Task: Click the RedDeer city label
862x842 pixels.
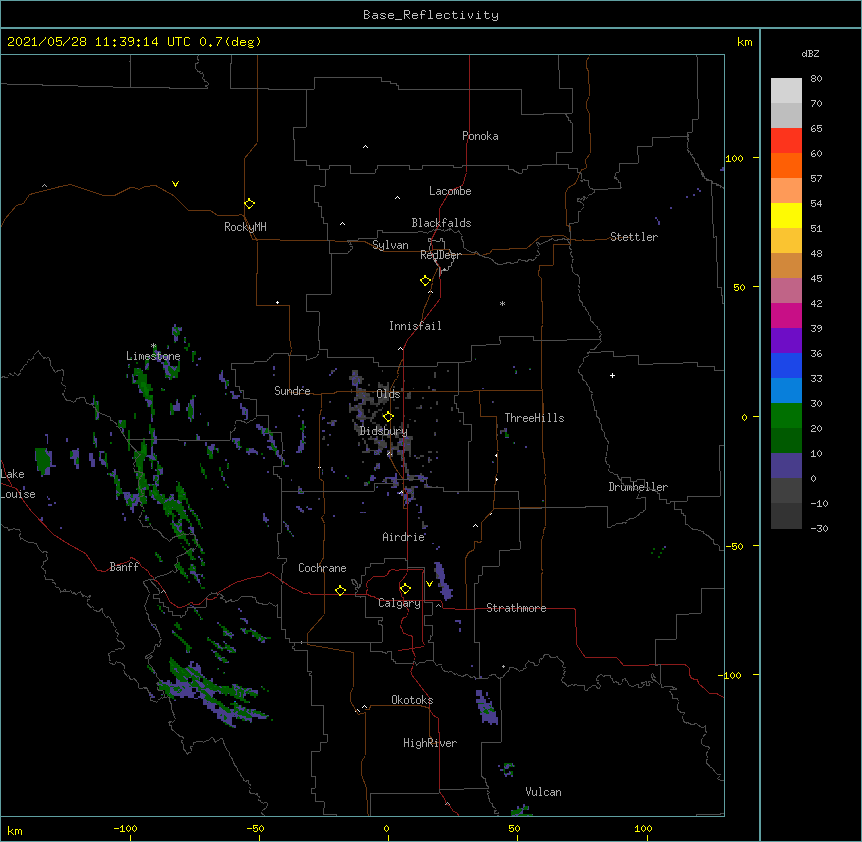Action: 440,255
